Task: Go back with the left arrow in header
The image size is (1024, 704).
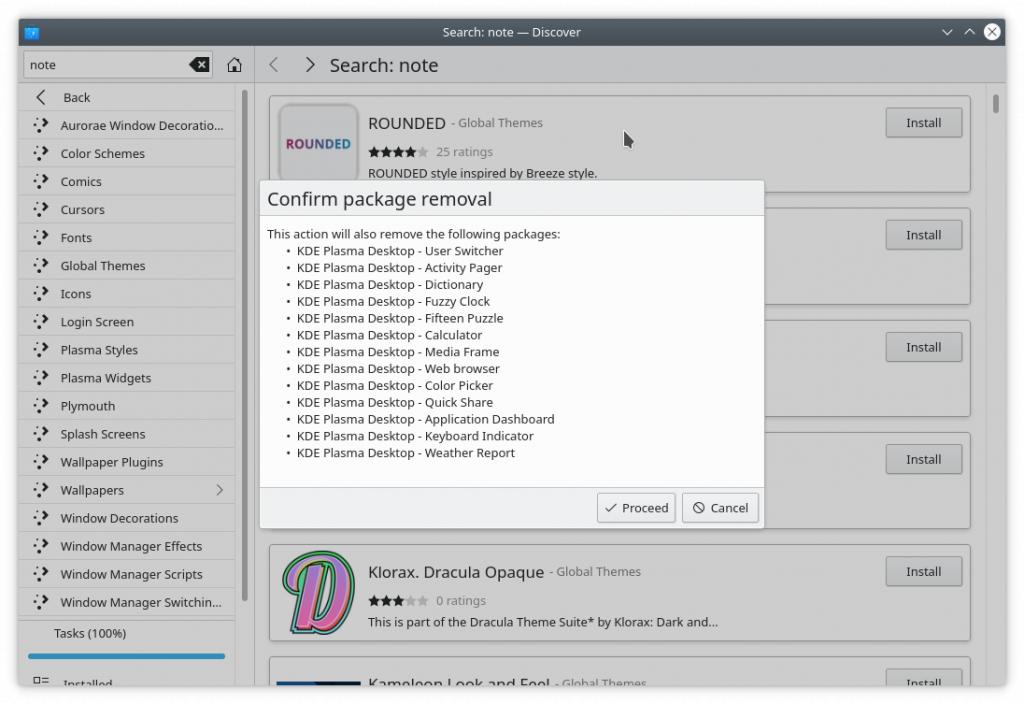Action: point(274,65)
